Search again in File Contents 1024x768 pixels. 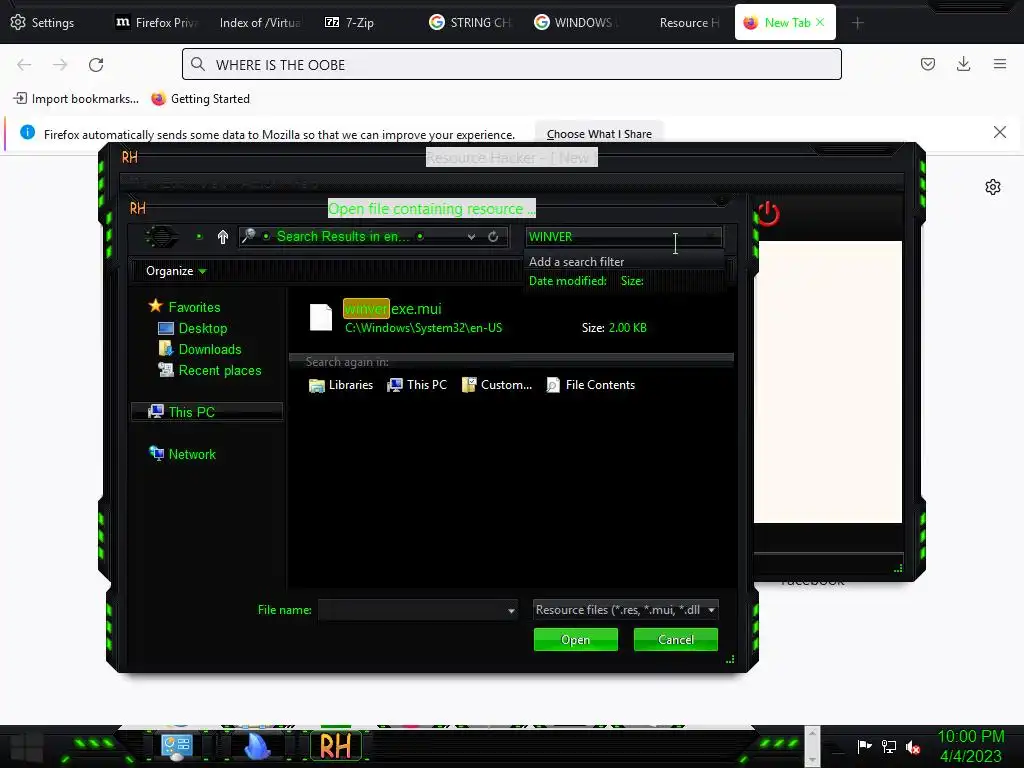coord(591,385)
